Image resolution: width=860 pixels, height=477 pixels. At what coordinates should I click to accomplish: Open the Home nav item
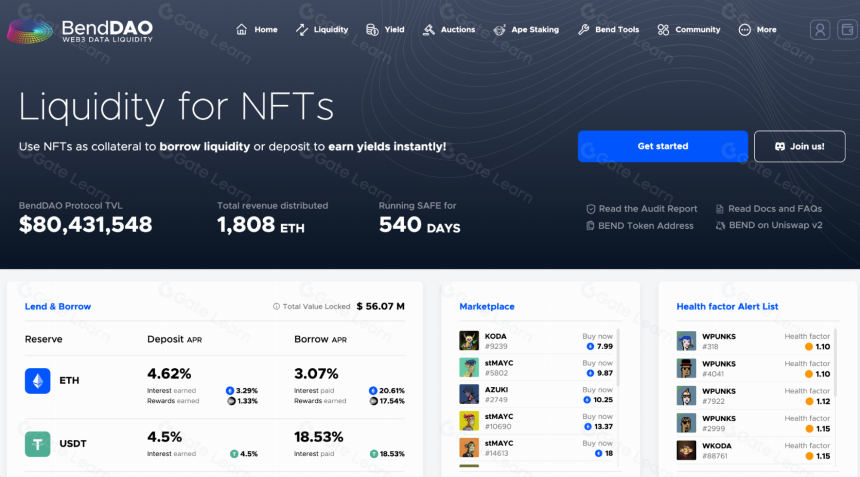[257, 30]
